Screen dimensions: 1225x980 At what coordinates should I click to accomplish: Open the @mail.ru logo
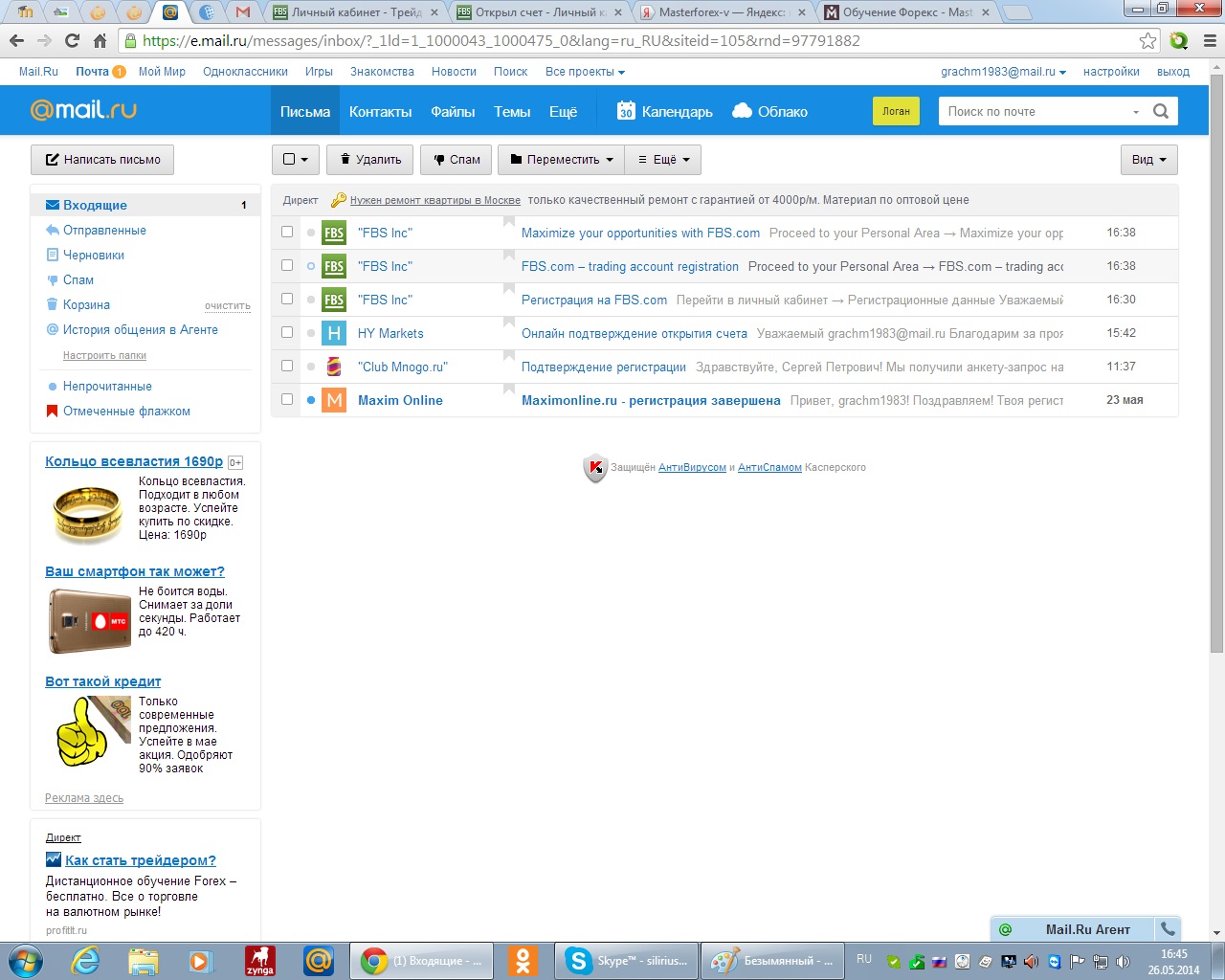tap(83, 110)
